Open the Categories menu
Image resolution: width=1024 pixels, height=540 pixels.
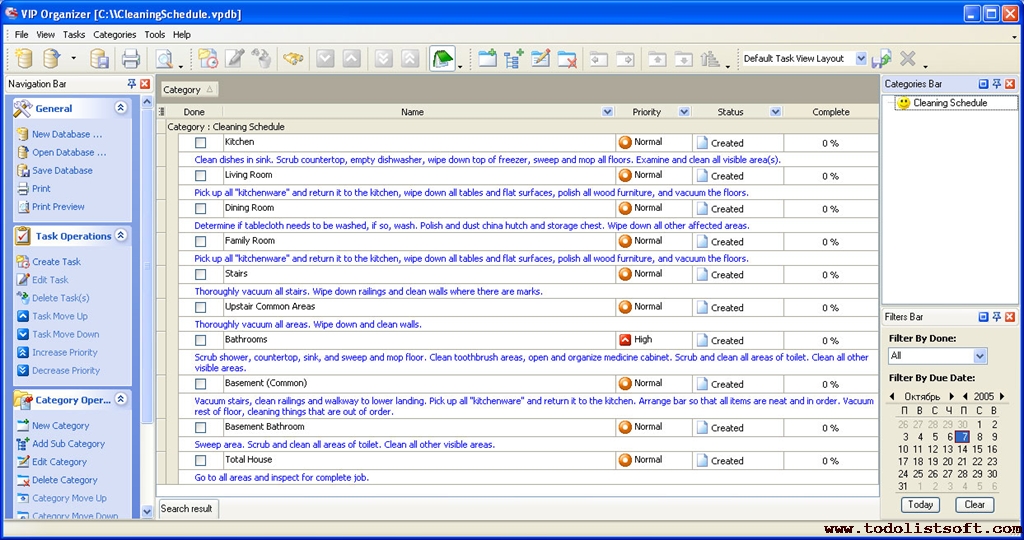click(114, 34)
